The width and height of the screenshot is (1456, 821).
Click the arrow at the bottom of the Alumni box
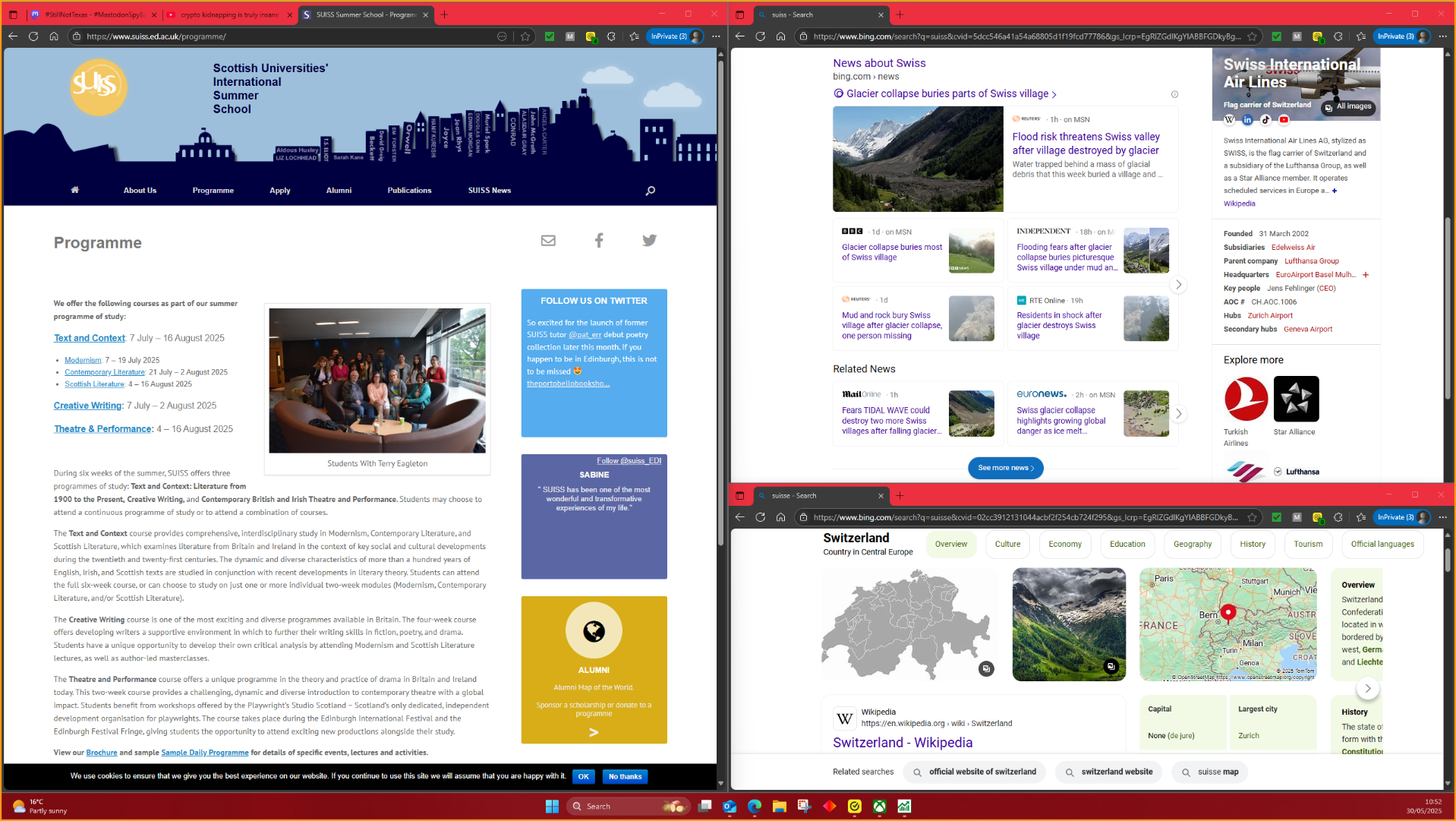[594, 732]
